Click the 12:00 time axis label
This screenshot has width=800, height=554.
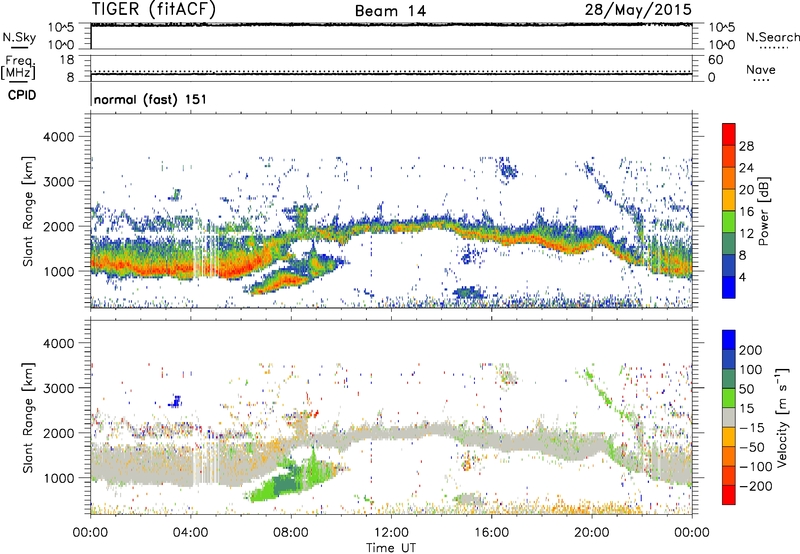[391, 533]
